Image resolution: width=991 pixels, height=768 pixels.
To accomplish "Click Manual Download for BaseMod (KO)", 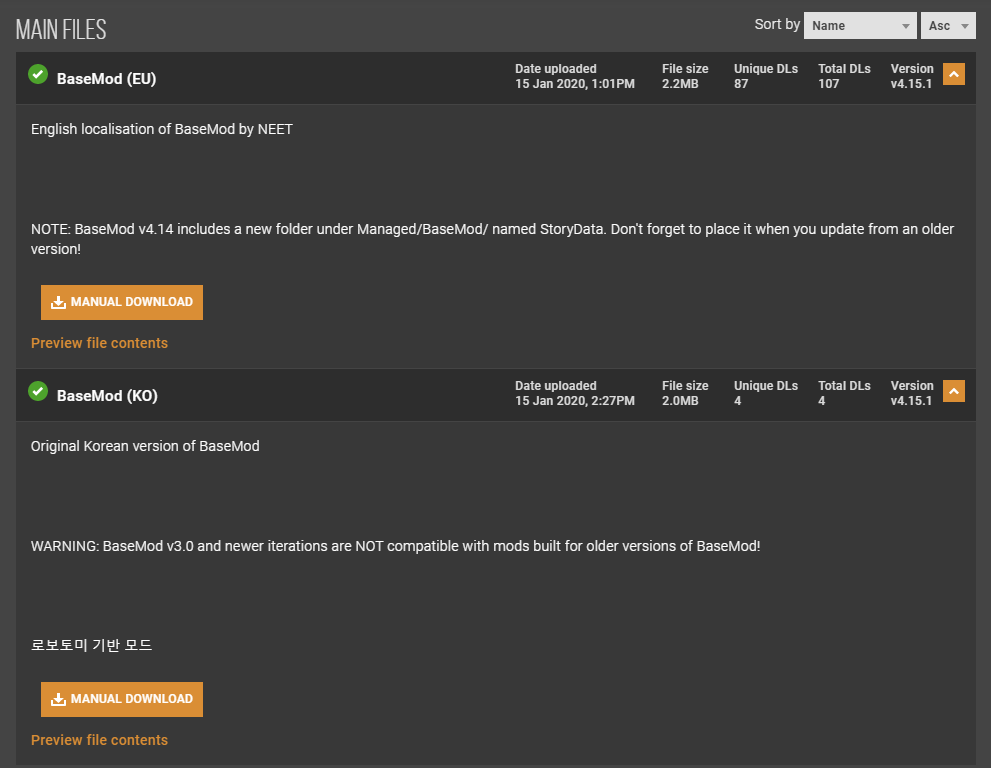I will (x=122, y=699).
